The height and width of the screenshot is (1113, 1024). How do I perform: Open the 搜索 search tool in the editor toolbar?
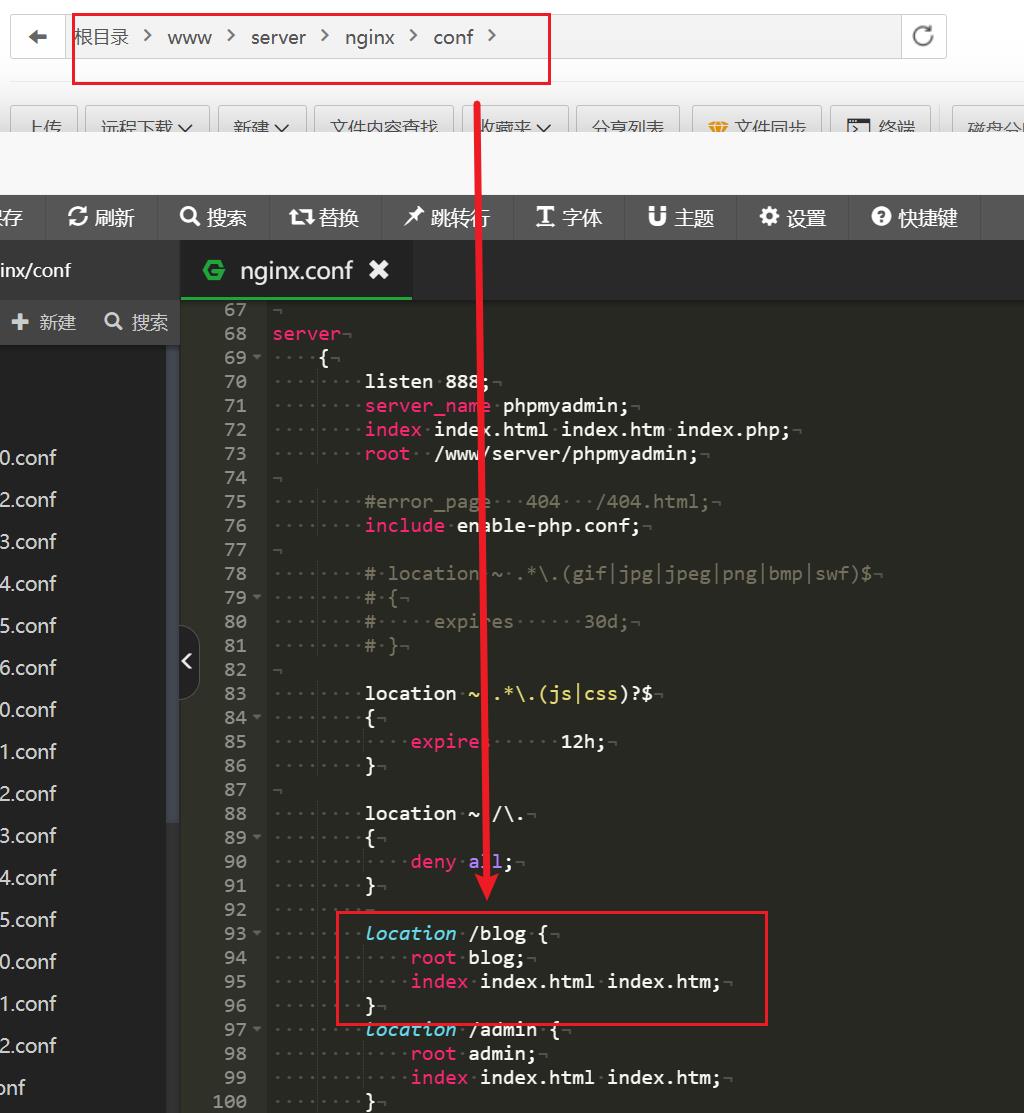tap(214, 217)
